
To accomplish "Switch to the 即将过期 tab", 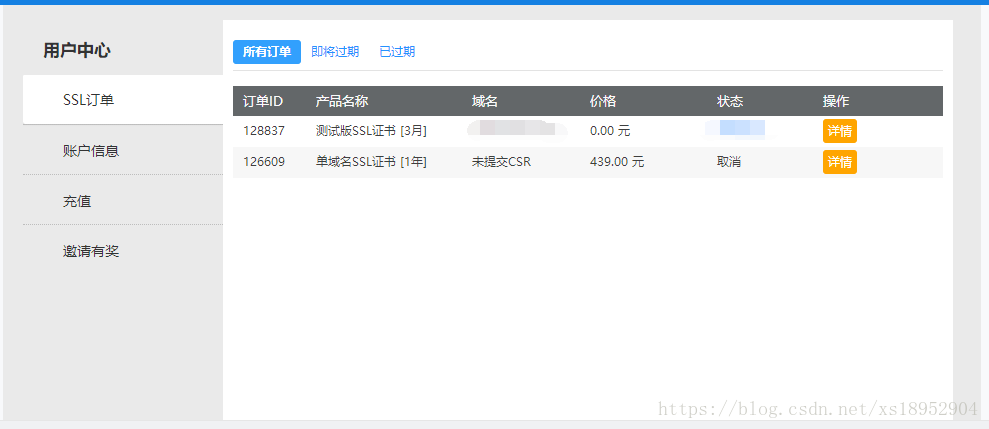I will pos(335,52).
